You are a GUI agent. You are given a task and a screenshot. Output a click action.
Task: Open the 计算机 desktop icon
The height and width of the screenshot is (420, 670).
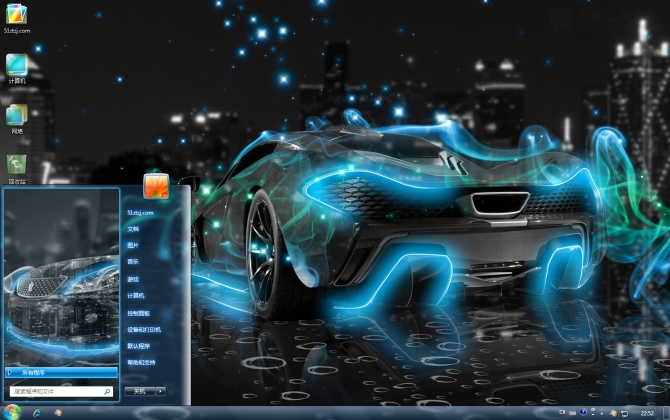click(x=17, y=68)
